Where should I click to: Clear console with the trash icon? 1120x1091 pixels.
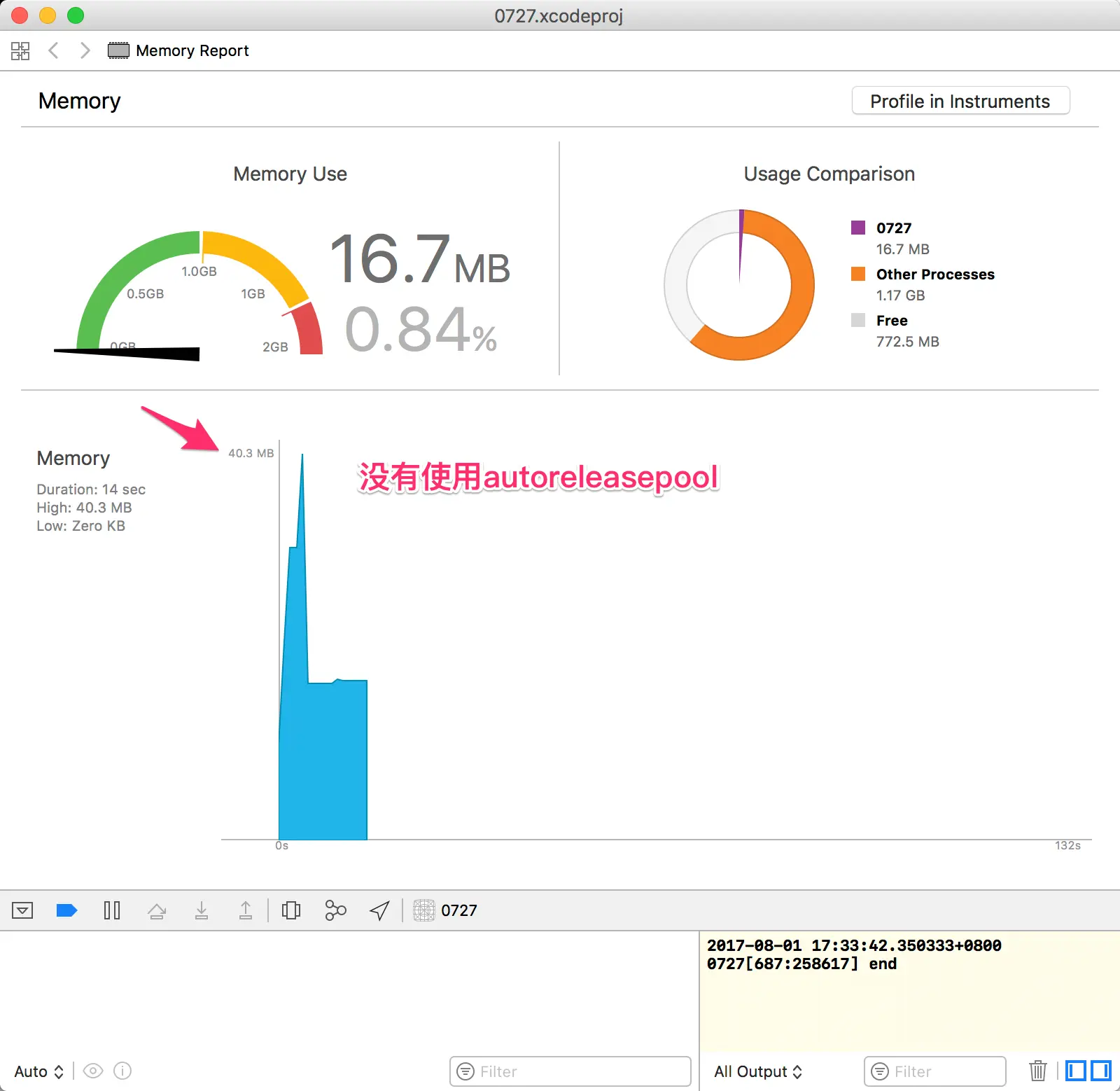pos(1038,1071)
